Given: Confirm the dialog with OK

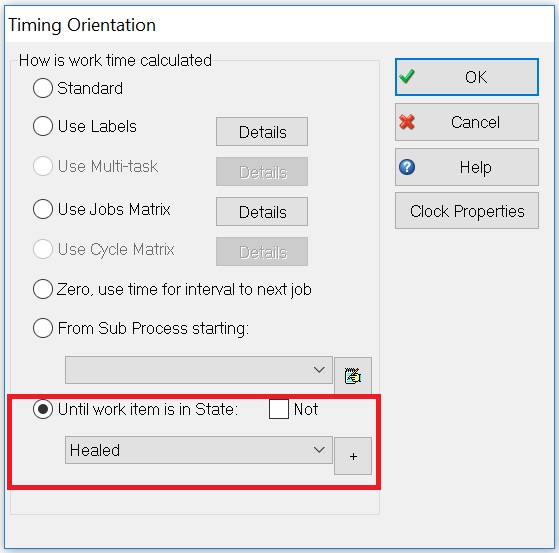Looking at the screenshot, I should click(467, 77).
